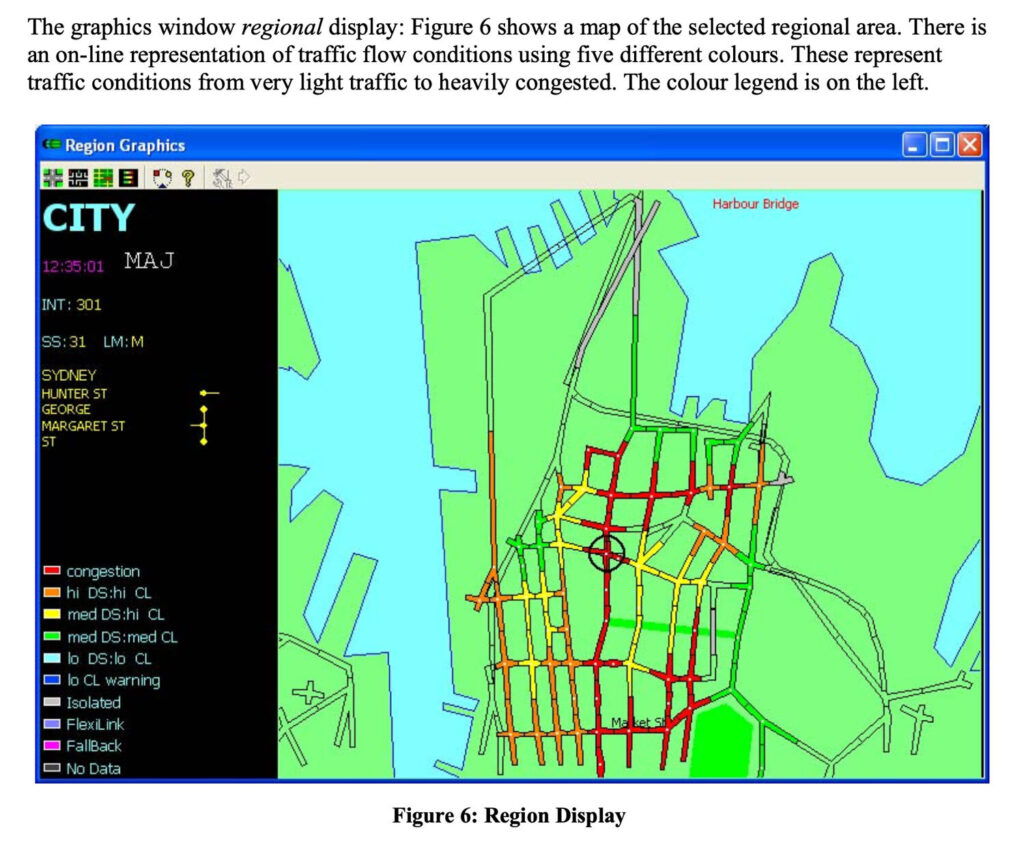
Task: Click the dark No Data legend swatch
Action: (x=52, y=768)
